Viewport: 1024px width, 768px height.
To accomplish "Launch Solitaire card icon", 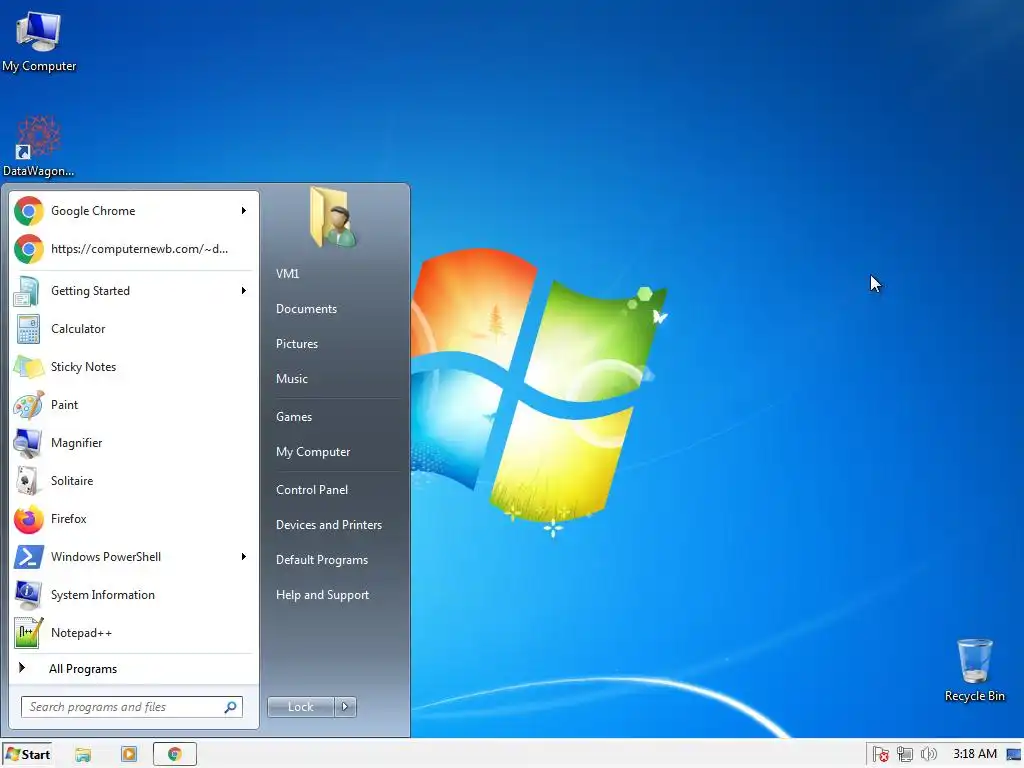I will 27,481.
